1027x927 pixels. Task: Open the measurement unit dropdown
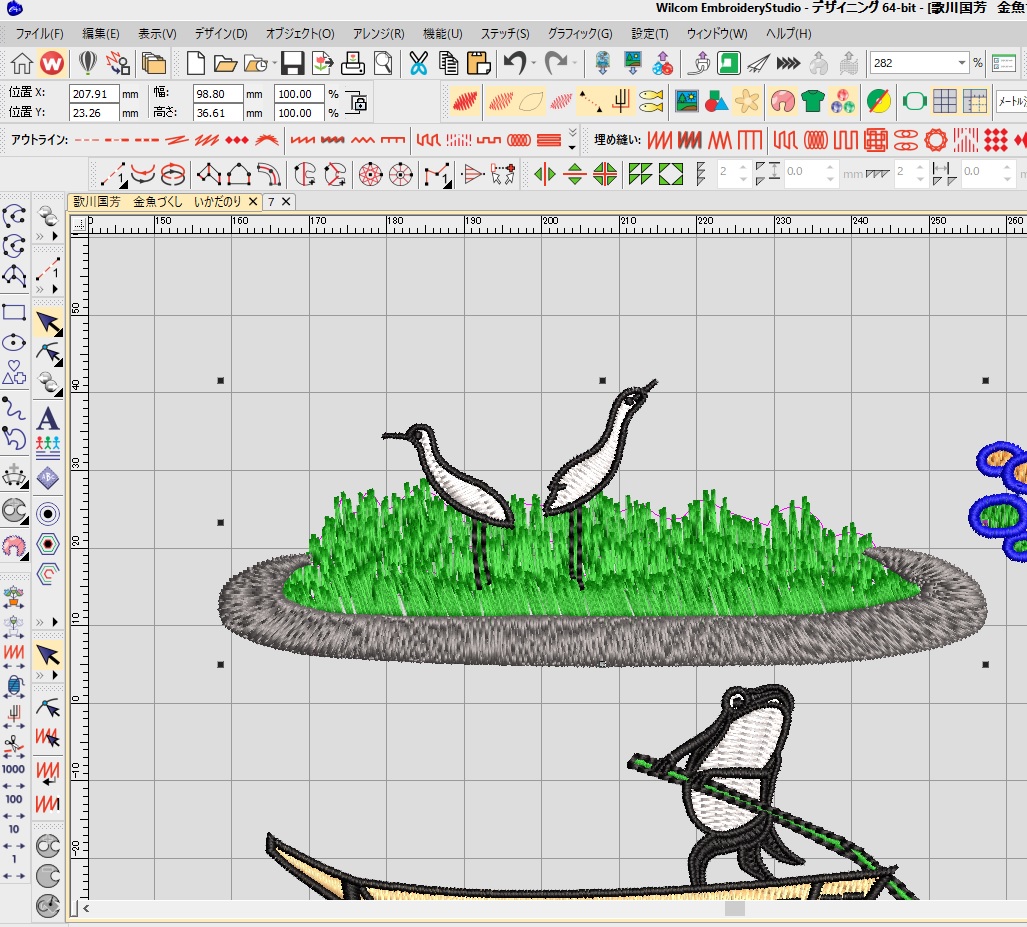tap(1011, 101)
